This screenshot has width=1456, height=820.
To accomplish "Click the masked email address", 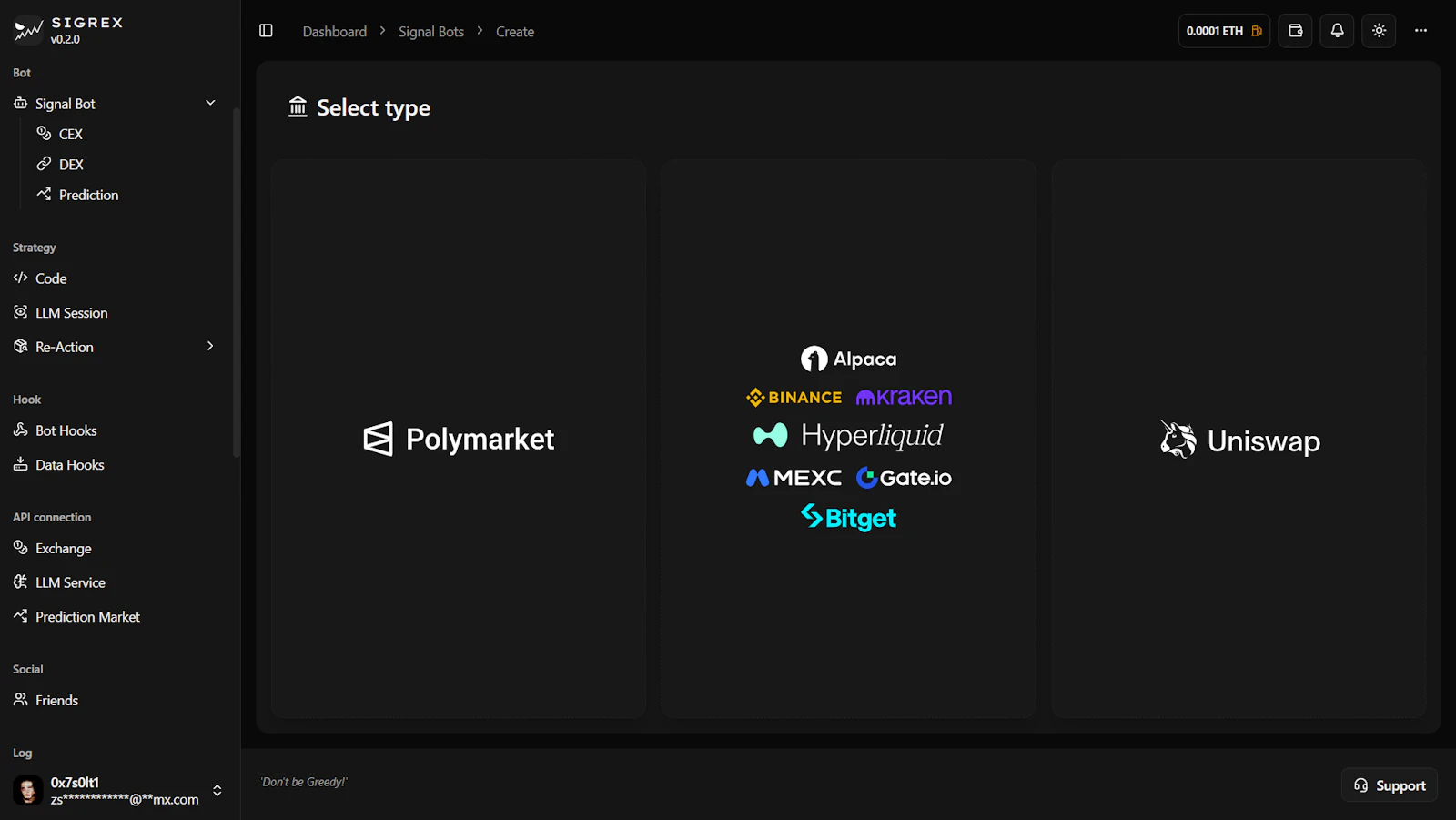I will 125,800.
